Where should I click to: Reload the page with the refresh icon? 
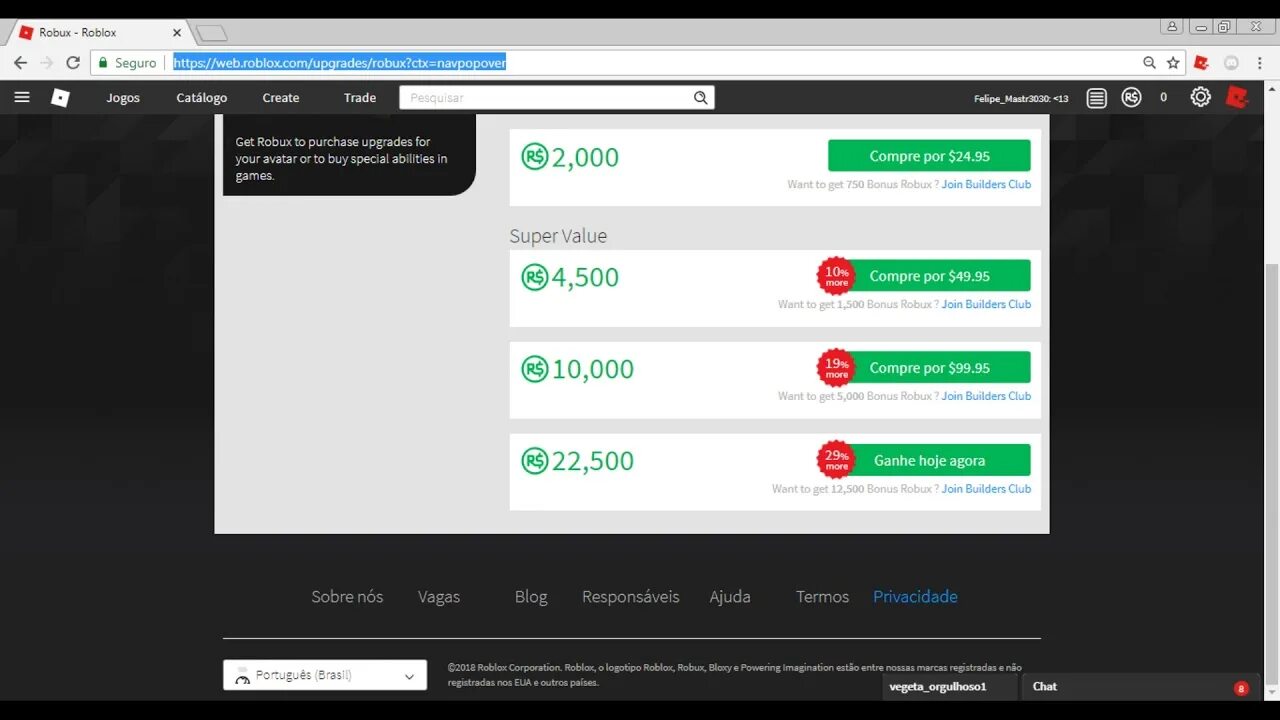pos(73,62)
